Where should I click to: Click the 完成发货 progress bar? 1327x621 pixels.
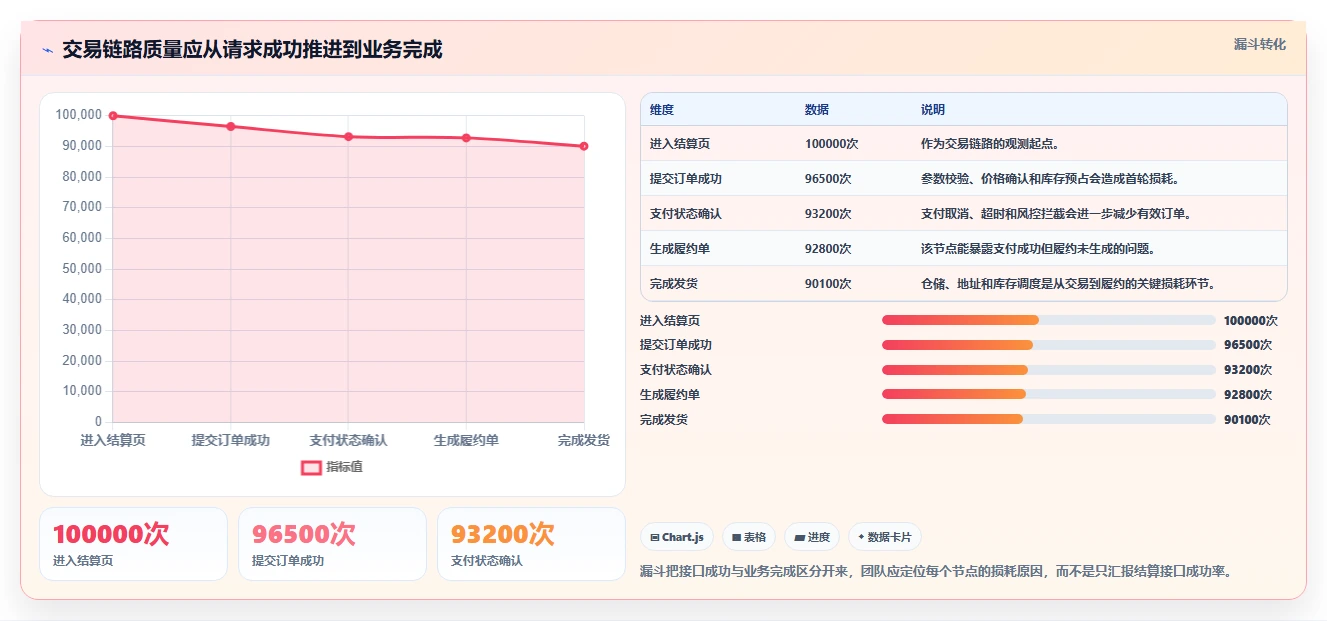(x=1049, y=419)
